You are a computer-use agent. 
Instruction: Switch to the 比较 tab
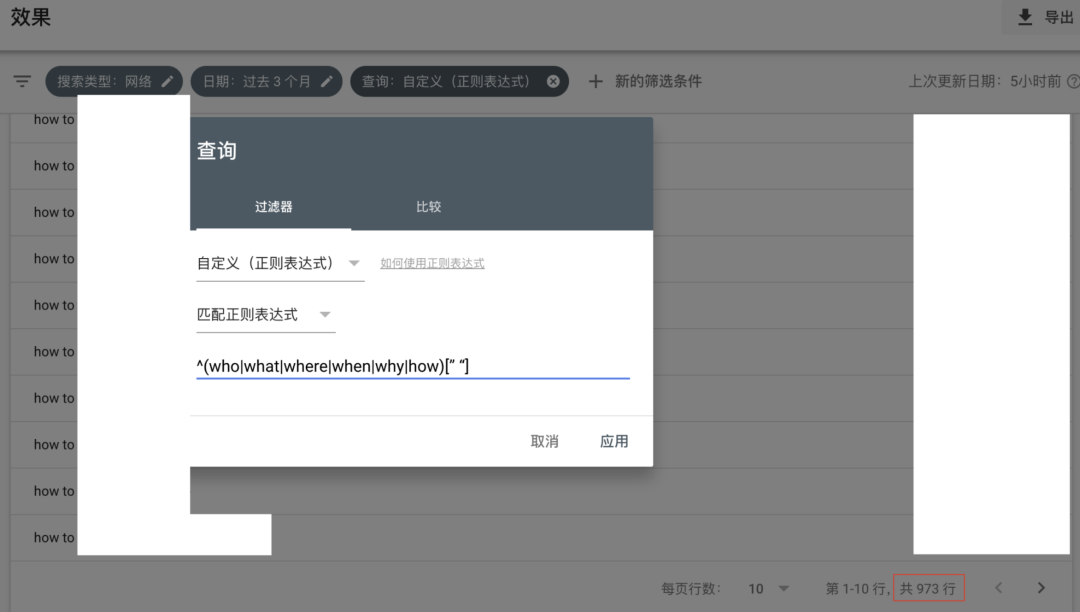428,207
